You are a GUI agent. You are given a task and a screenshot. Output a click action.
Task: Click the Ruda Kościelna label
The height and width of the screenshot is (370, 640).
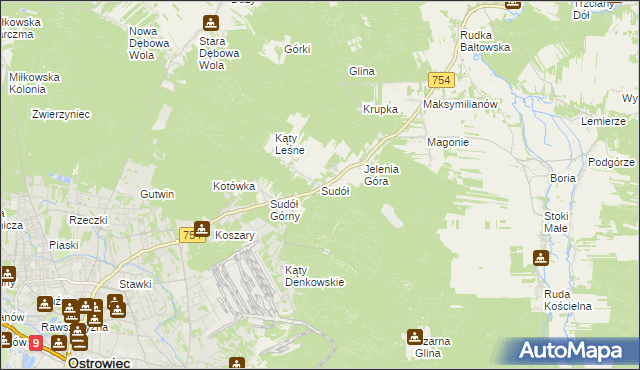(x=568, y=300)
